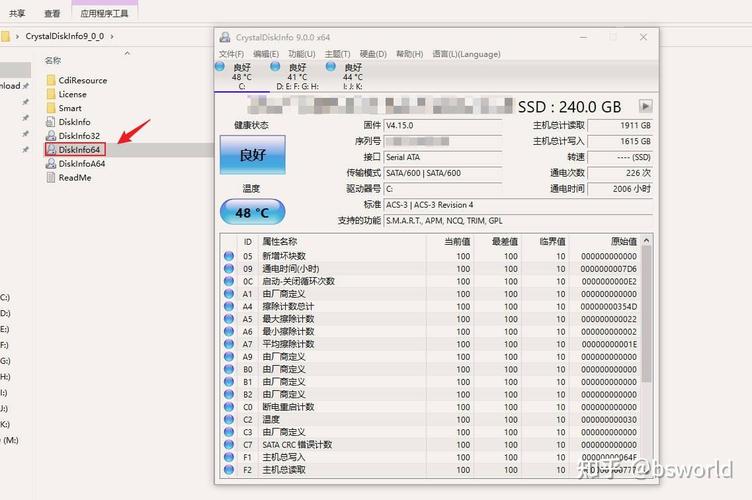Image resolution: width=752 pixels, height=500 pixels.
Task: Open the 编辑(E) menu
Action: click(x=266, y=54)
